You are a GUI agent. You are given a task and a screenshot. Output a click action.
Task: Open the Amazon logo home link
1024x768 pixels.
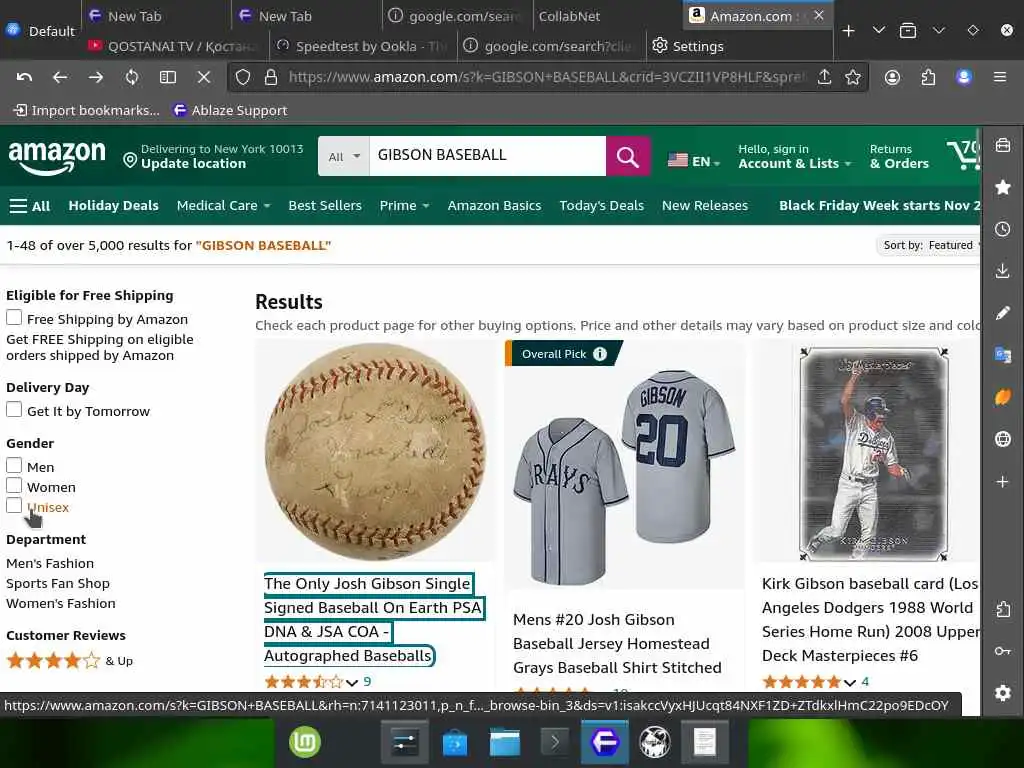click(x=57, y=157)
